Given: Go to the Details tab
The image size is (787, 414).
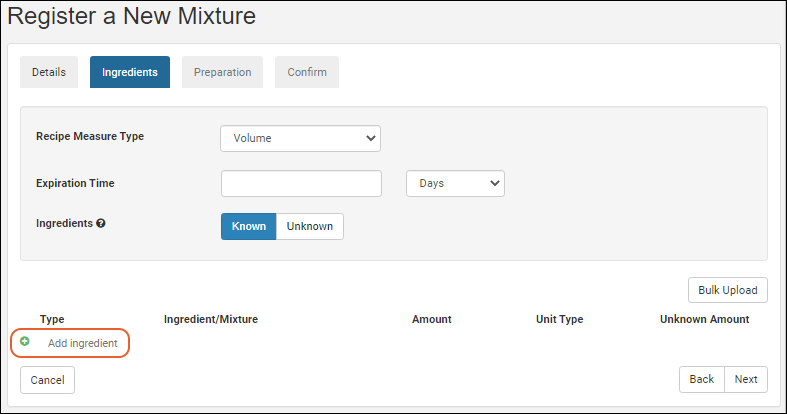Looking at the screenshot, I should (49, 72).
